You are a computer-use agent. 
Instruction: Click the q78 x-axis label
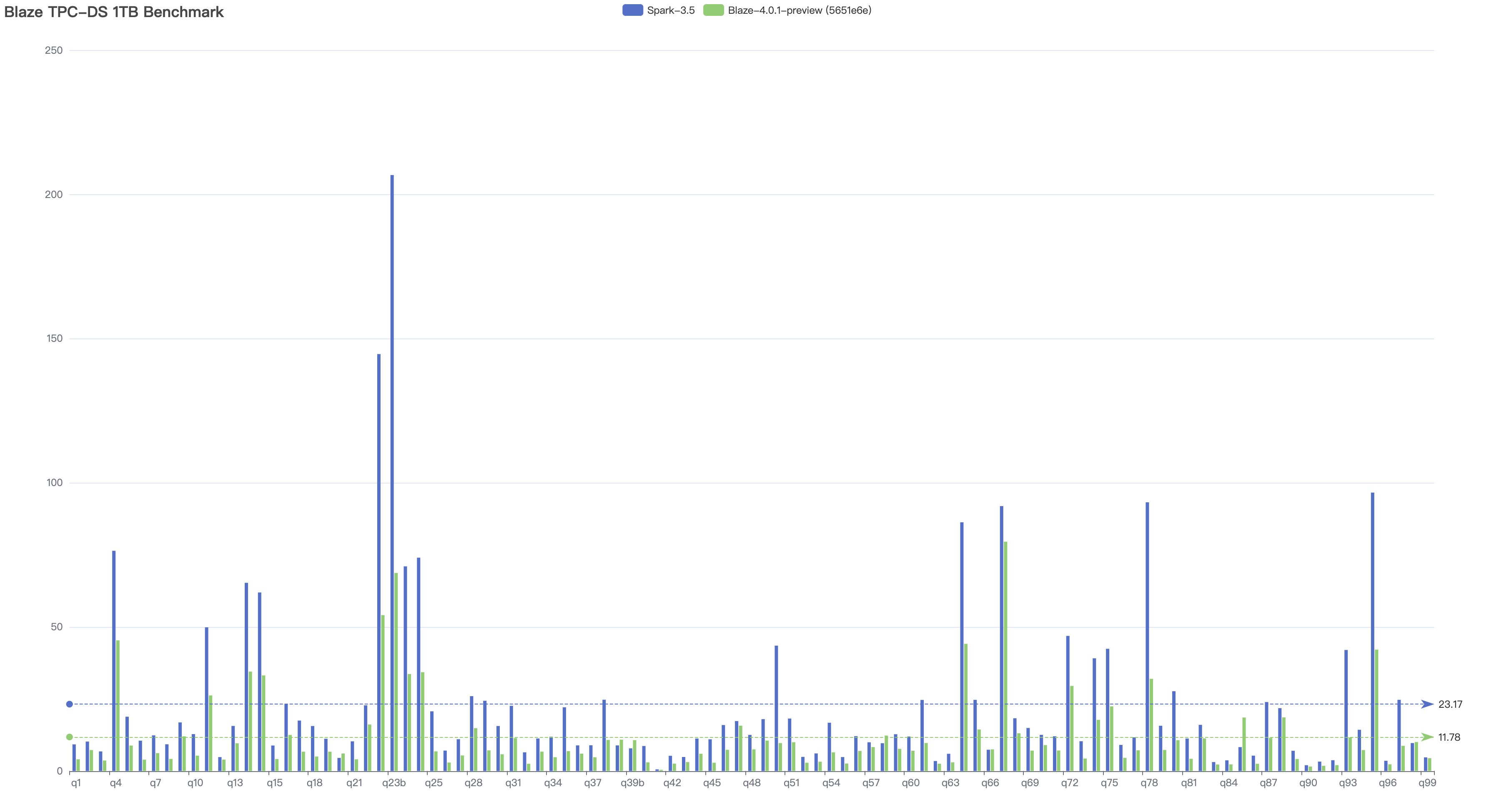(x=1149, y=783)
